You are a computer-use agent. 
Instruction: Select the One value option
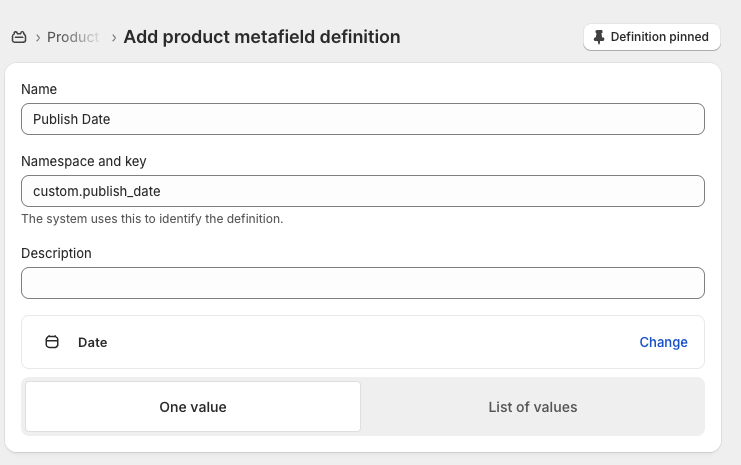(193, 407)
